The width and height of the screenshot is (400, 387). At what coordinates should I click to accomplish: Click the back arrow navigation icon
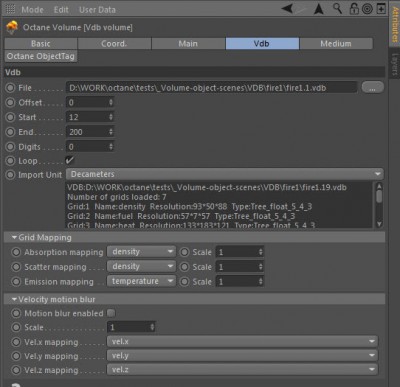[x=287, y=9]
